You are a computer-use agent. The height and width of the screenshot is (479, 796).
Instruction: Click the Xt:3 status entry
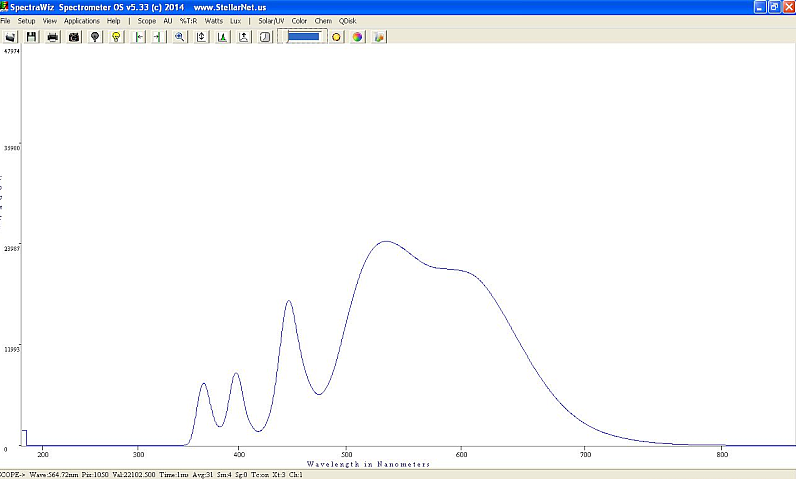pos(279,475)
